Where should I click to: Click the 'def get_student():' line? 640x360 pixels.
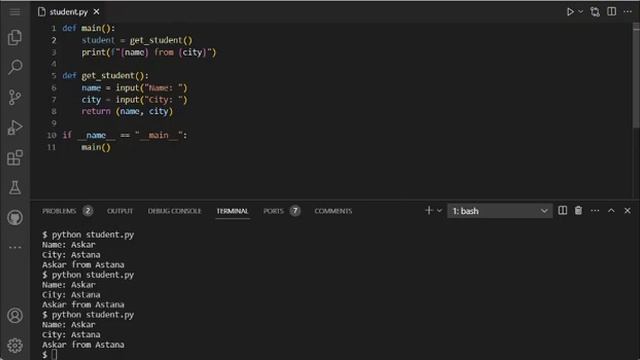click(x=106, y=76)
